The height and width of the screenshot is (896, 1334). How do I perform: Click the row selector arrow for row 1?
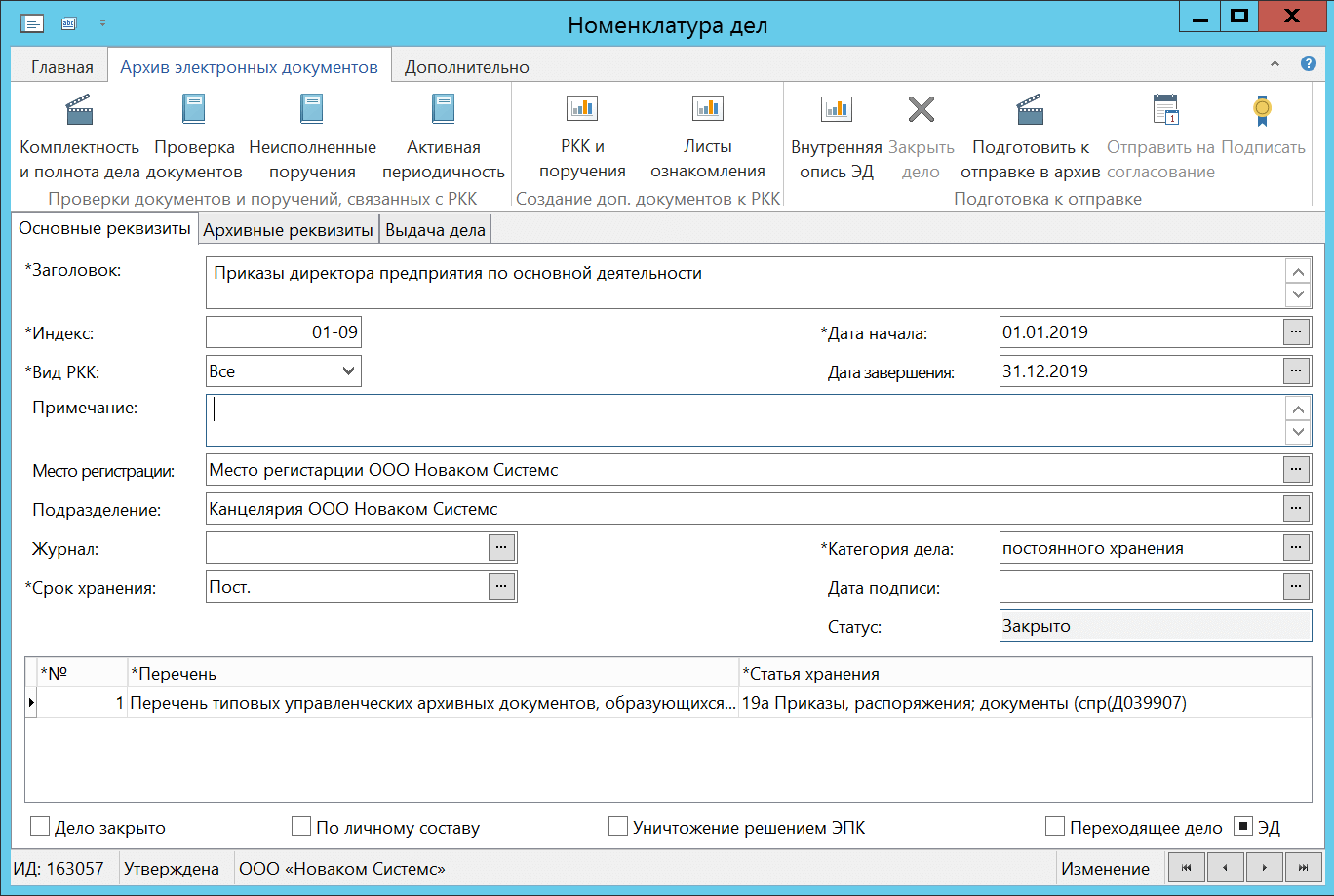click(31, 703)
